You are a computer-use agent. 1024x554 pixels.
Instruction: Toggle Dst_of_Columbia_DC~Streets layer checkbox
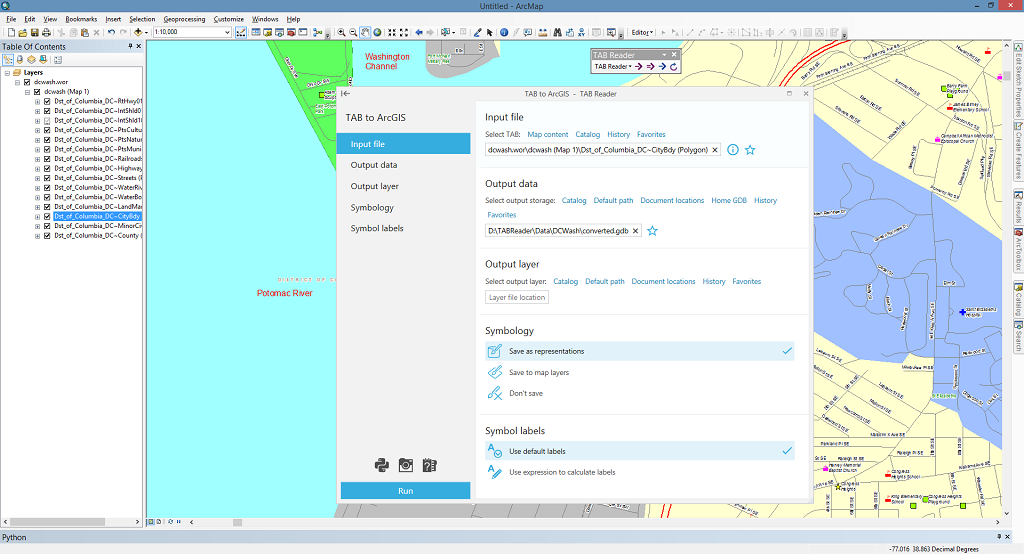point(47,178)
